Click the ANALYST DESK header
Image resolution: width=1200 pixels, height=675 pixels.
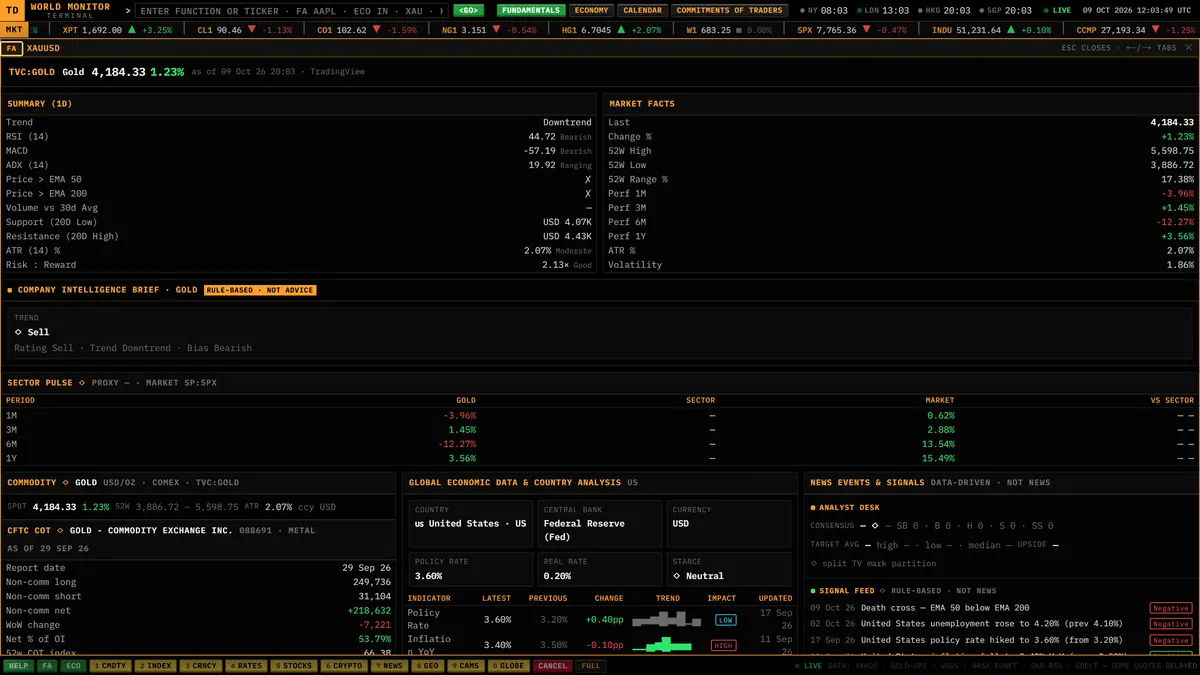(849, 508)
